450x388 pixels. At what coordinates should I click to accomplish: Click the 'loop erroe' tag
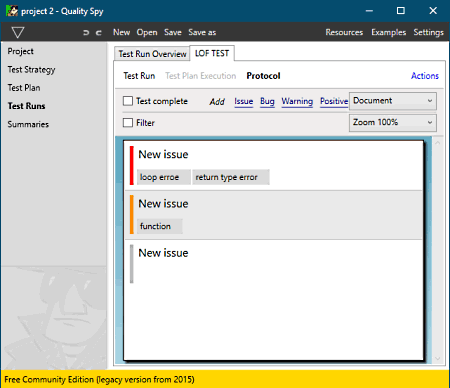[163, 177]
